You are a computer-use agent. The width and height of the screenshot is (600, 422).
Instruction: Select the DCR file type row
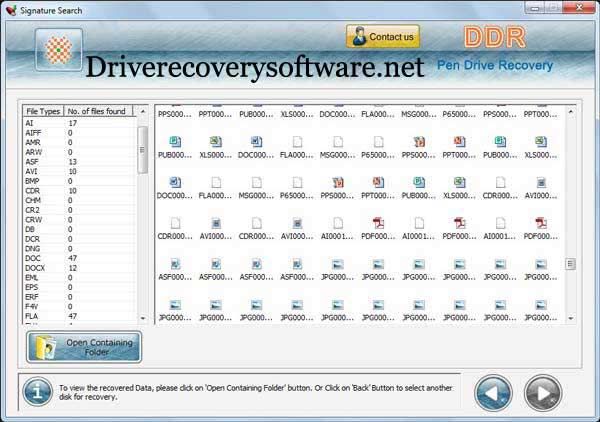click(x=79, y=239)
